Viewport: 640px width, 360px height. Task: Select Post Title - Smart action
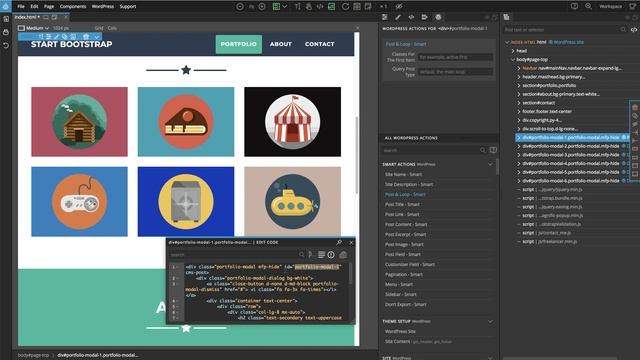402,204
